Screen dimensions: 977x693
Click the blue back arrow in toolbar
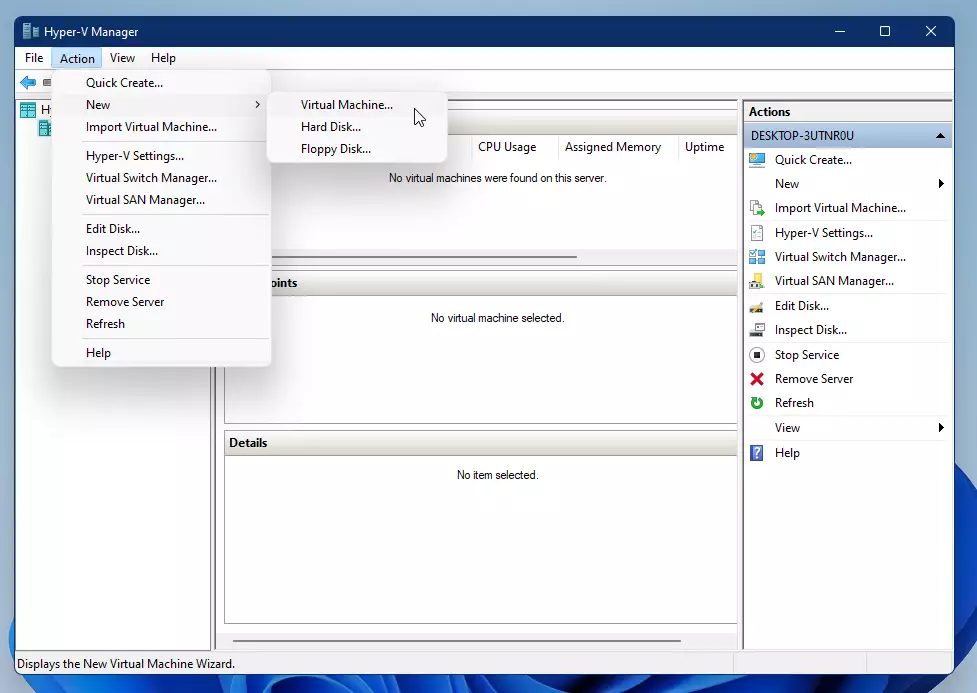pos(28,82)
